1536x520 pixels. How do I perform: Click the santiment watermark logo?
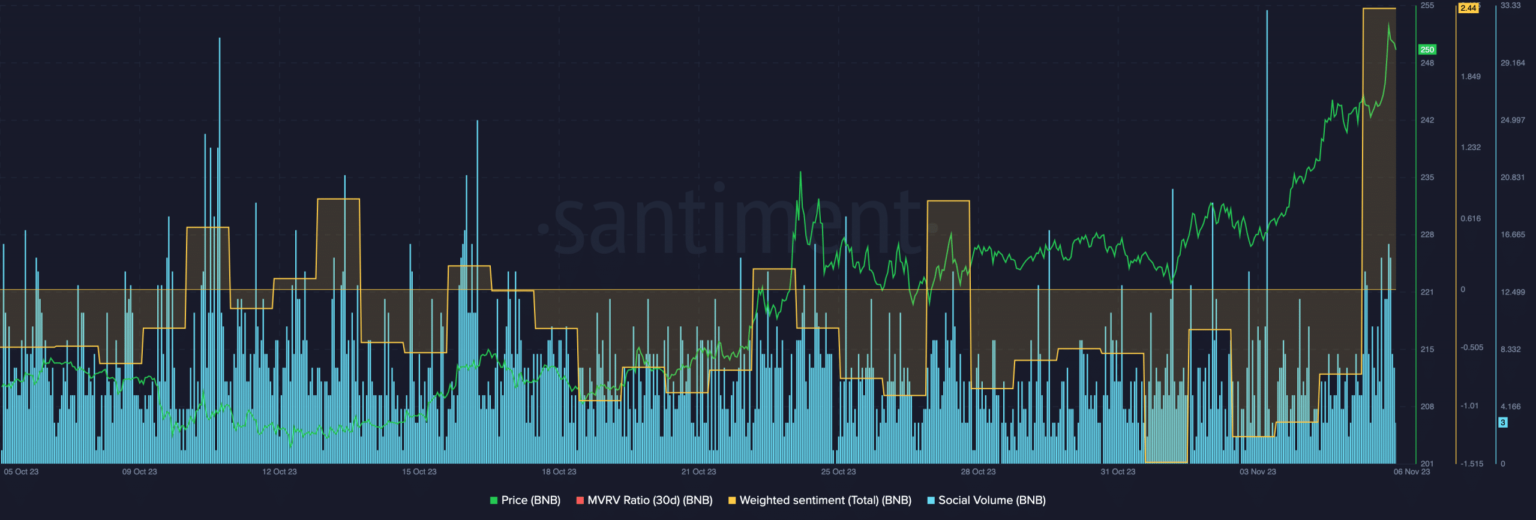(735, 223)
